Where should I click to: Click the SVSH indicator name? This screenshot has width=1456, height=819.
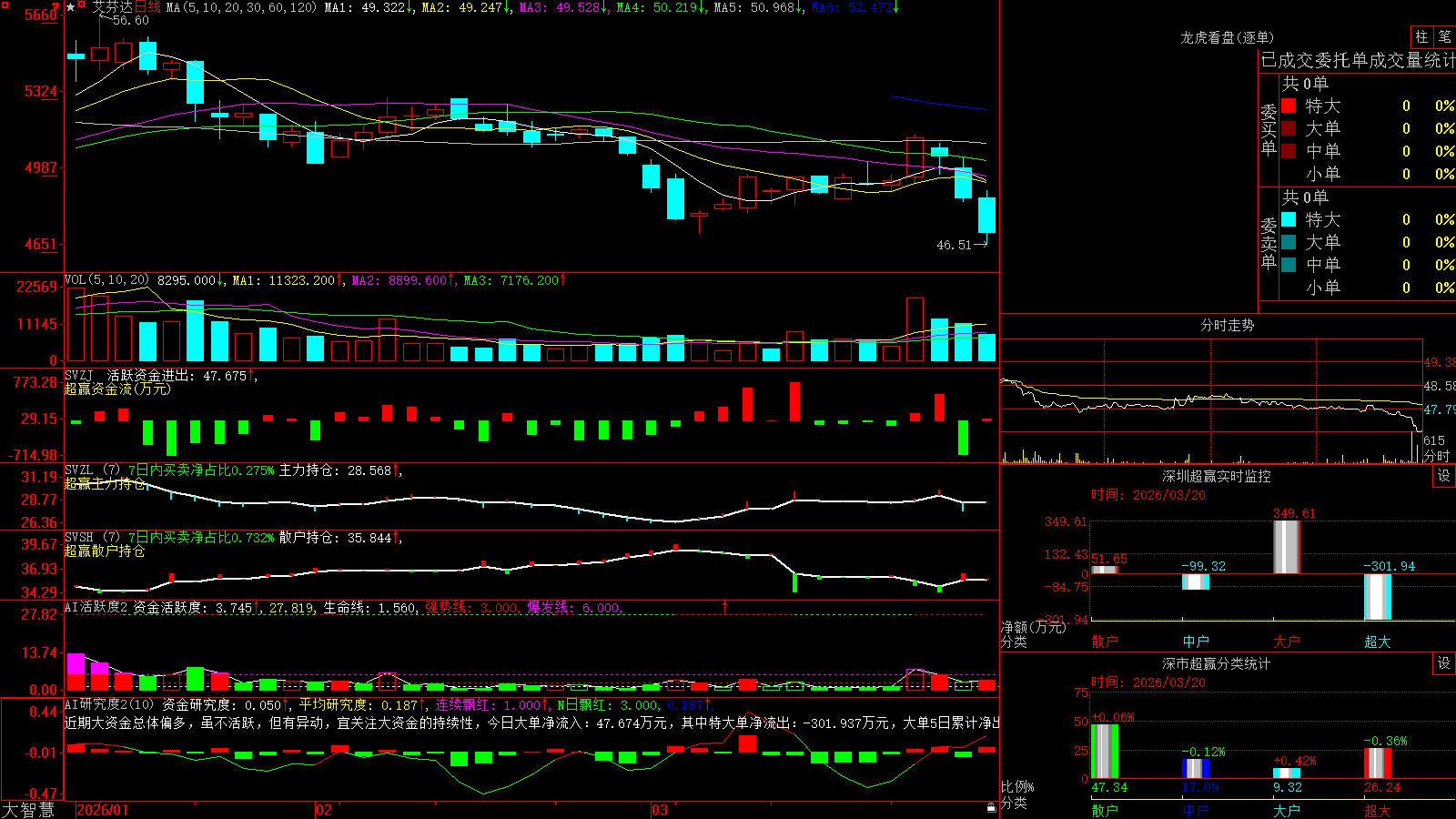point(78,537)
